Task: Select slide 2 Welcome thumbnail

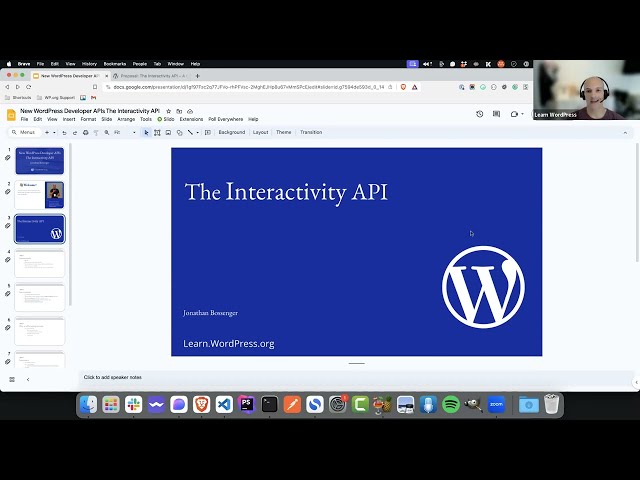Action: click(x=40, y=195)
